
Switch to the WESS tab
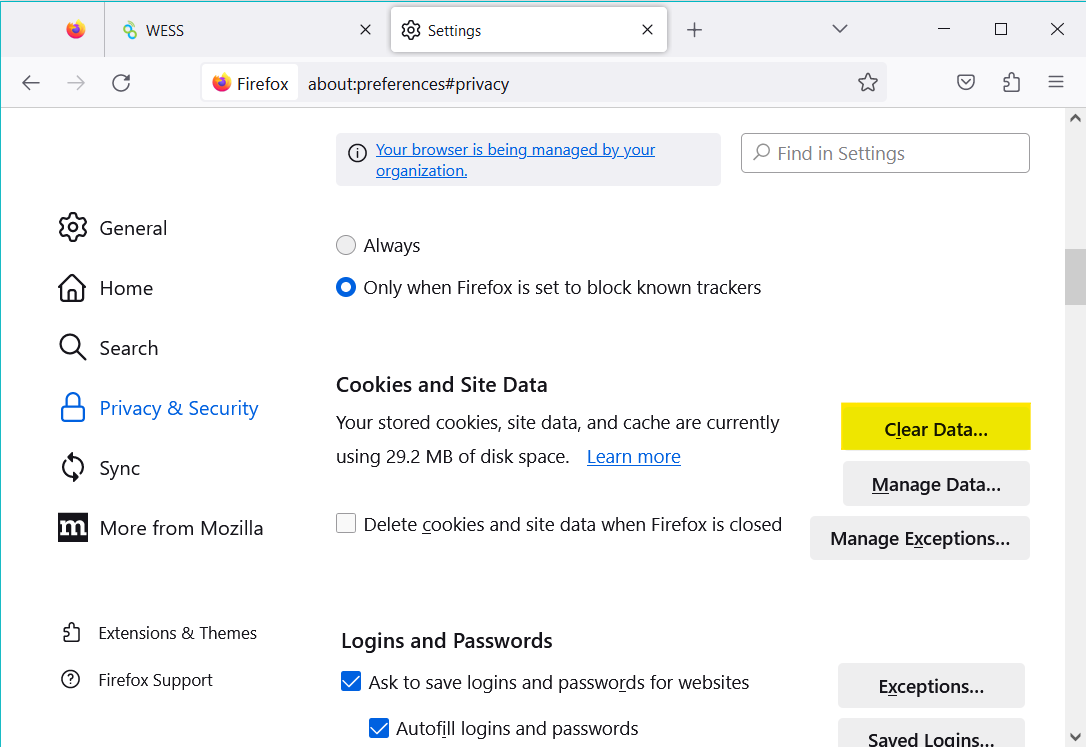pos(246,30)
